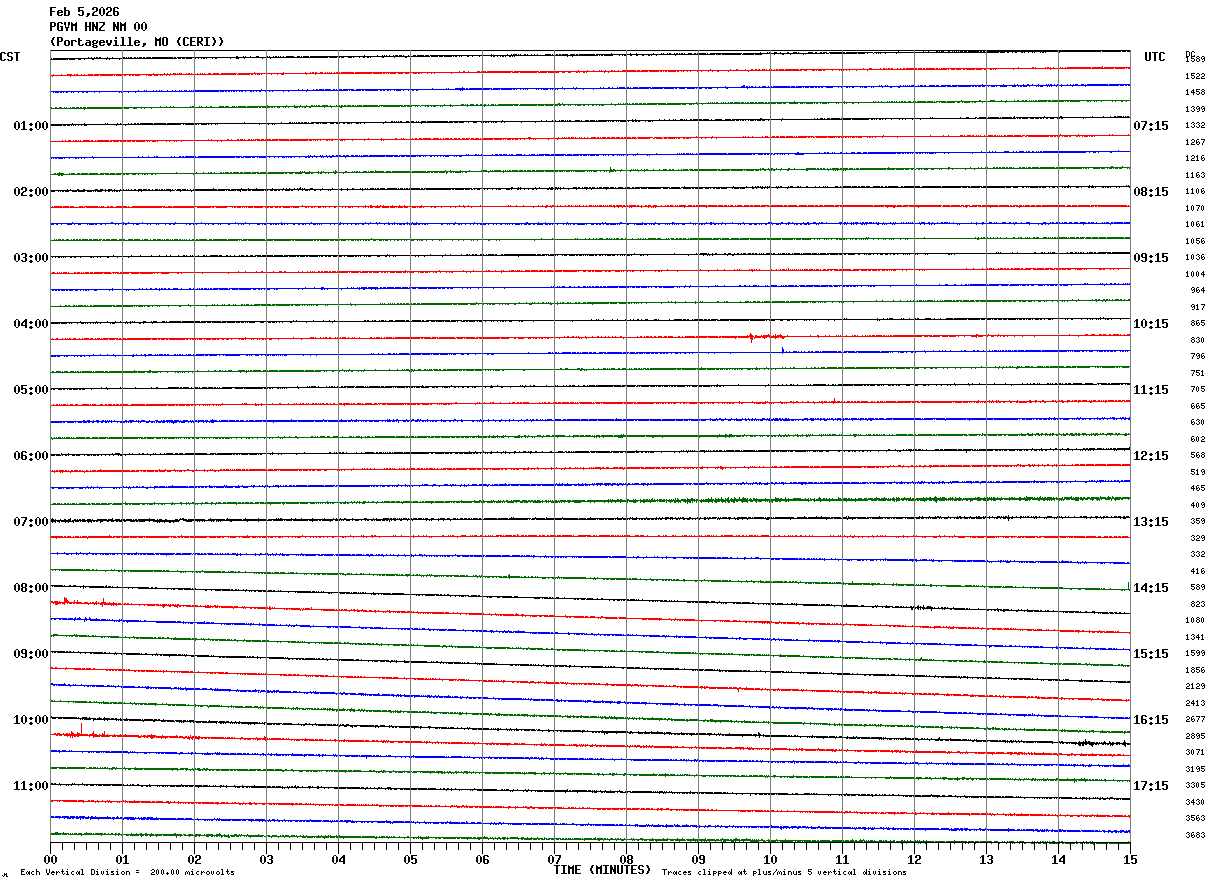Select the '09:00' CST time label
Image resolution: width=1210 pixels, height=886 pixels.
[30, 654]
